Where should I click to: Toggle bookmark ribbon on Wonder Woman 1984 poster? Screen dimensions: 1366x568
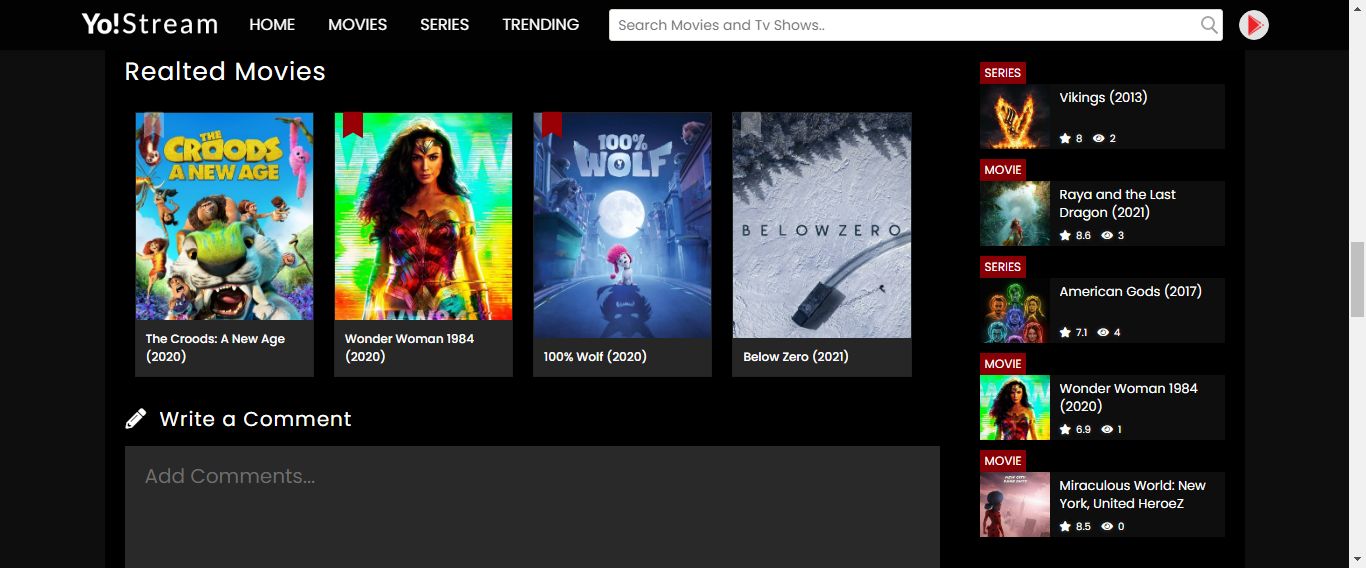tap(352, 125)
